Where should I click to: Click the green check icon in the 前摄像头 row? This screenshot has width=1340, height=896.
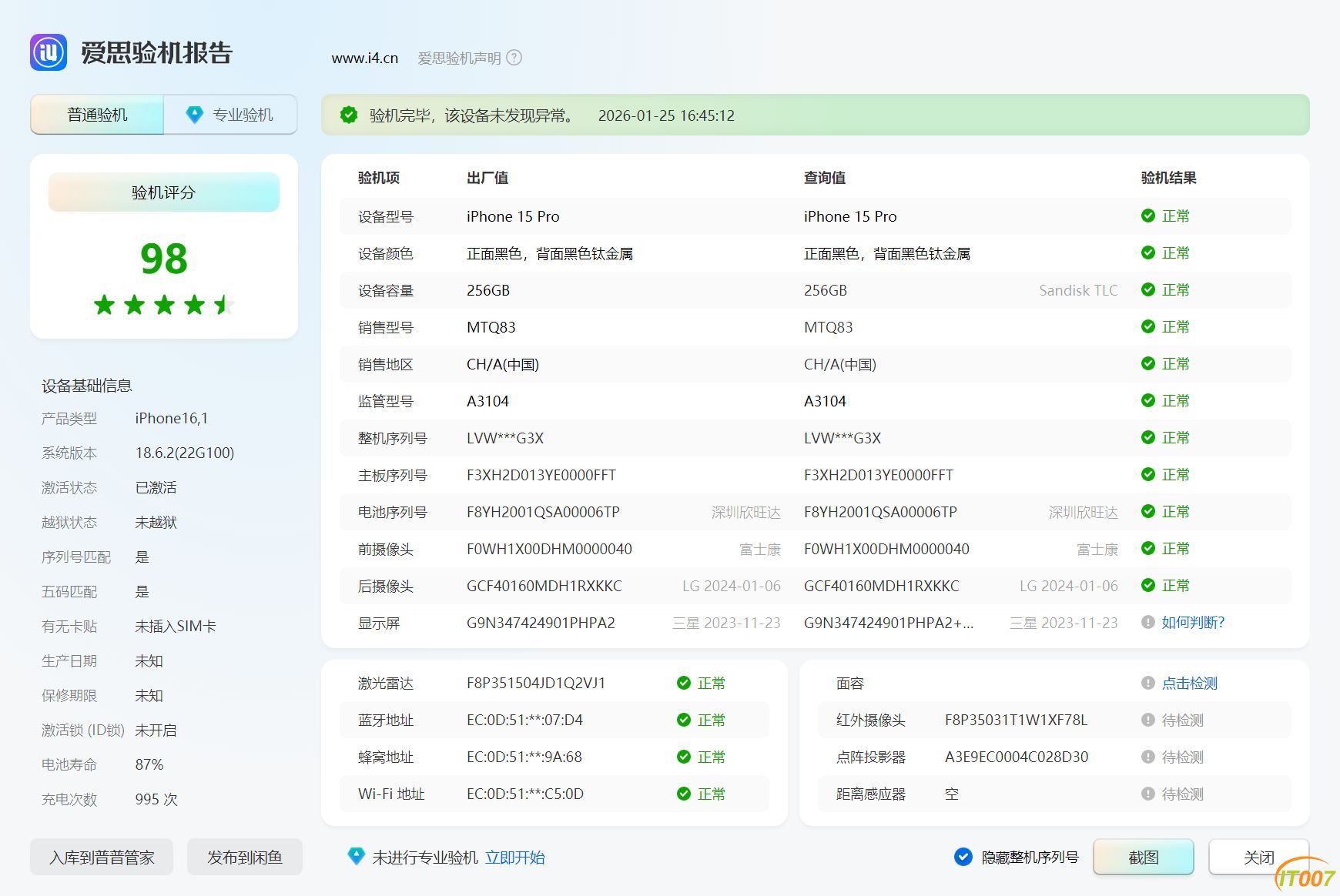point(1148,548)
